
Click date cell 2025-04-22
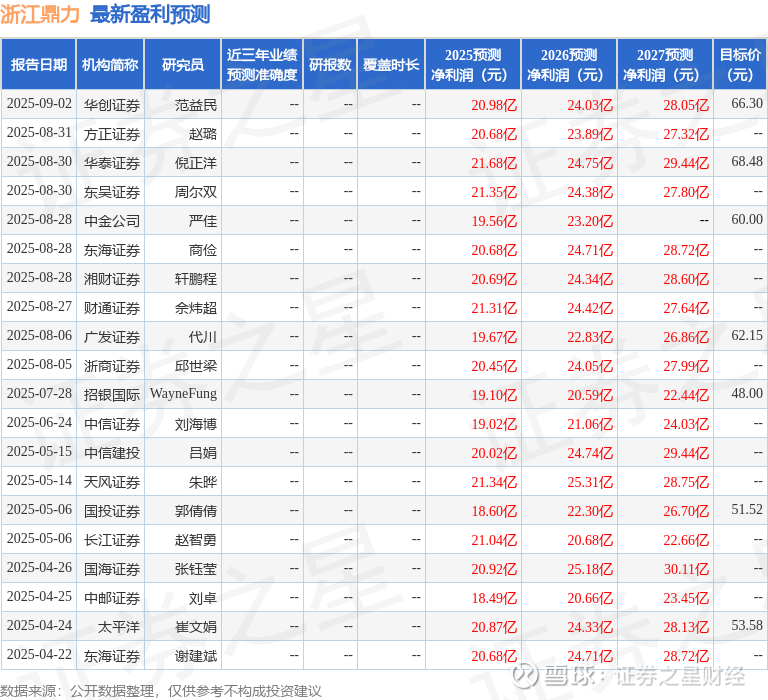tap(39, 654)
